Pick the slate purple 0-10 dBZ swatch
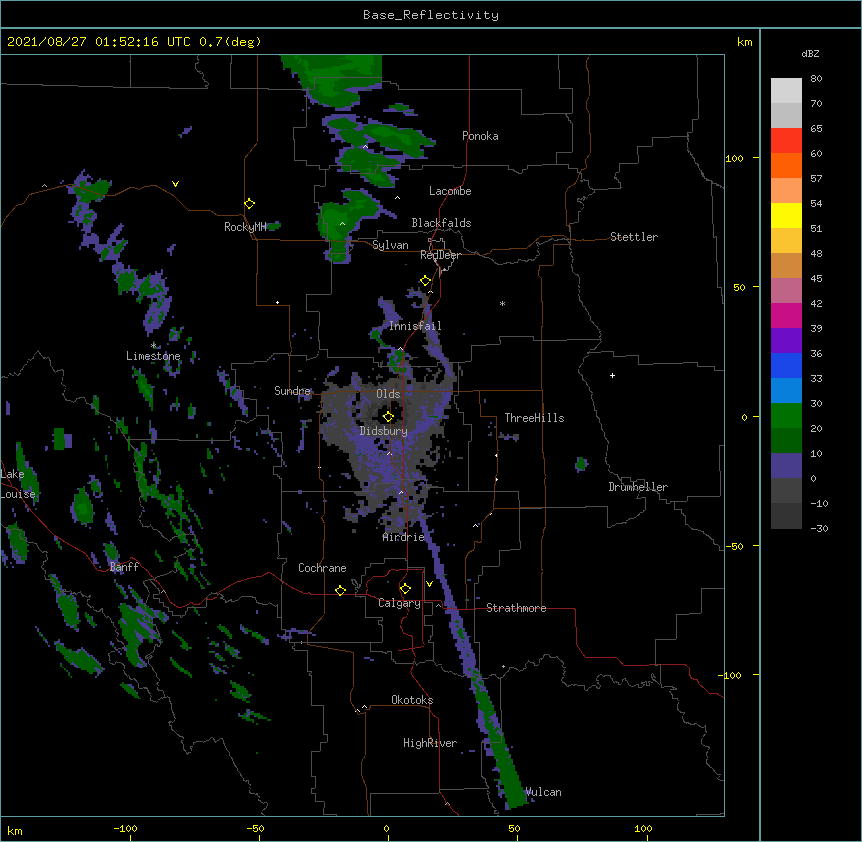 (786, 466)
